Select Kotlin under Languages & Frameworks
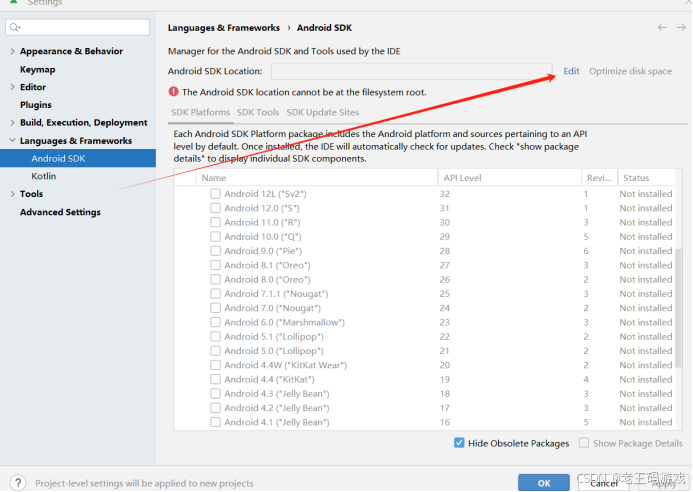This screenshot has height=492, width=693. pyautogui.click(x=44, y=176)
